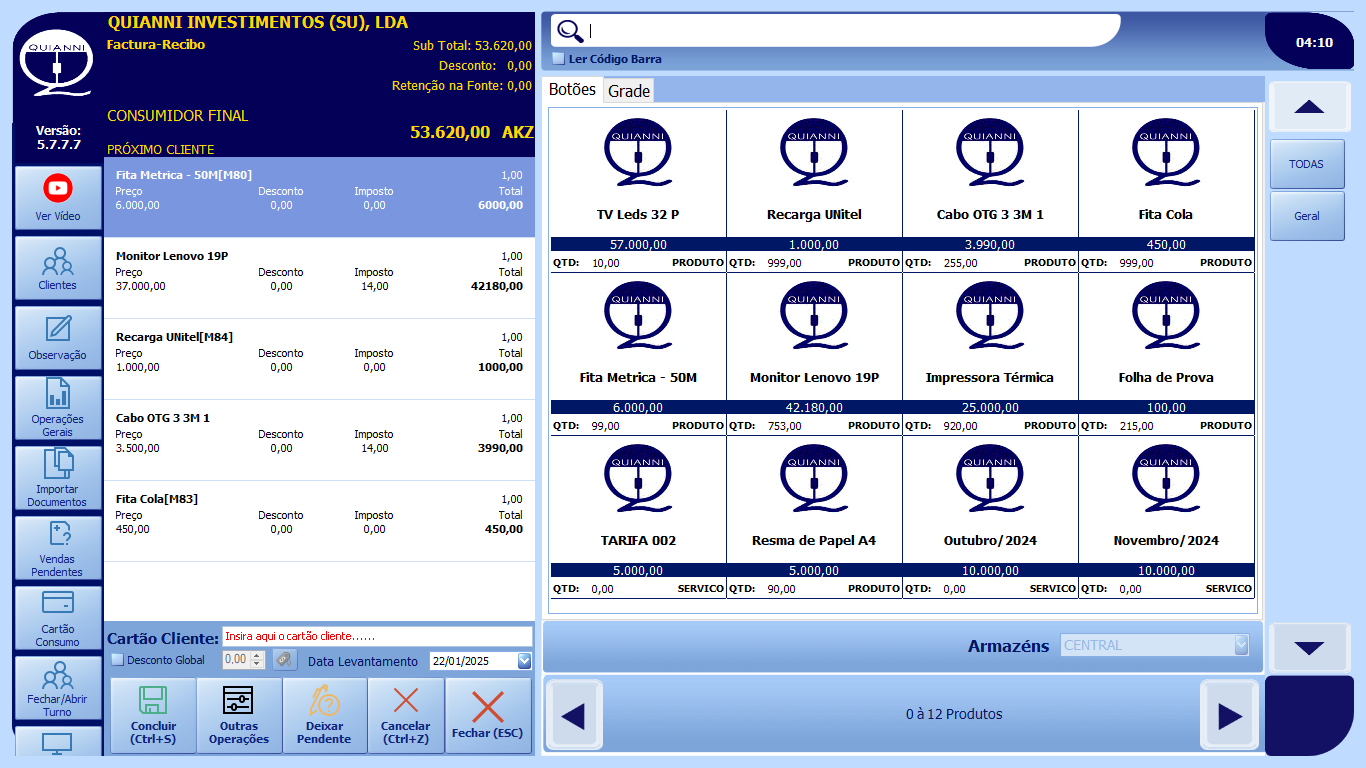The width and height of the screenshot is (1366, 768).
Task: Select the Geral category button
Action: coord(1307,216)
